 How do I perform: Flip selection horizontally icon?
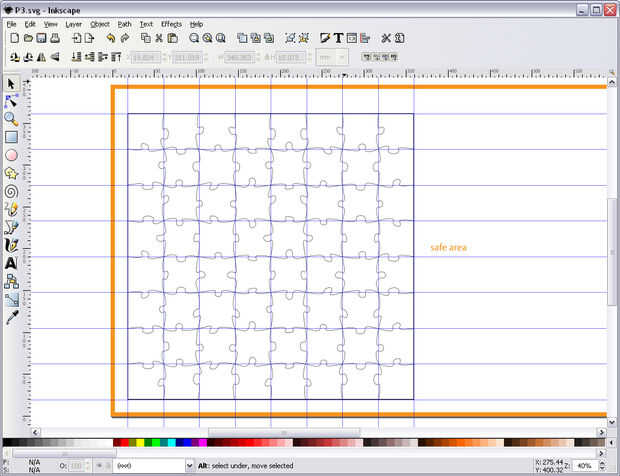(41, 57)
